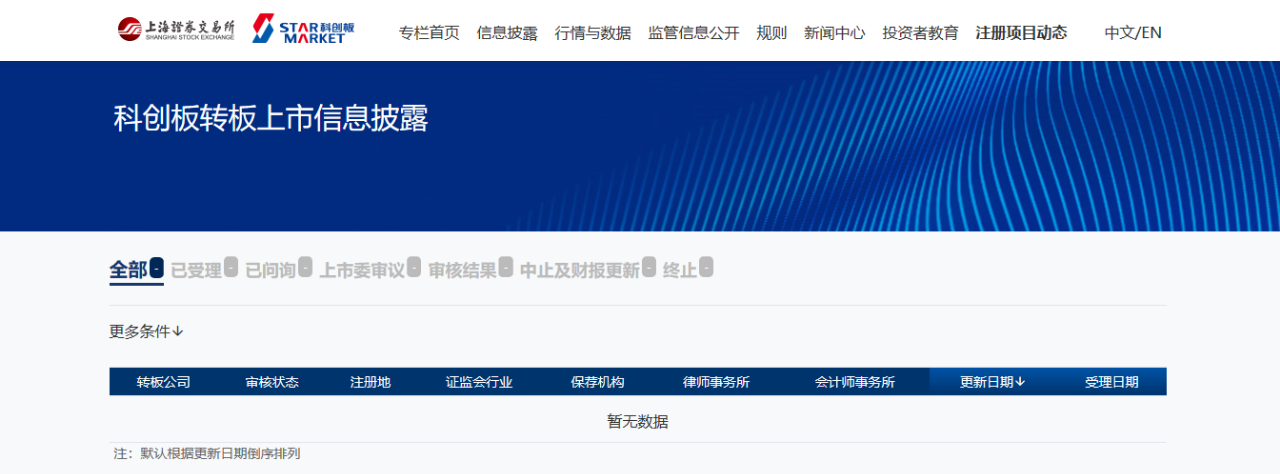This screenshot has width=1280, height=474.
Task: Click the Shanghai Stock Exchange logo
Action: pos(176,29)
